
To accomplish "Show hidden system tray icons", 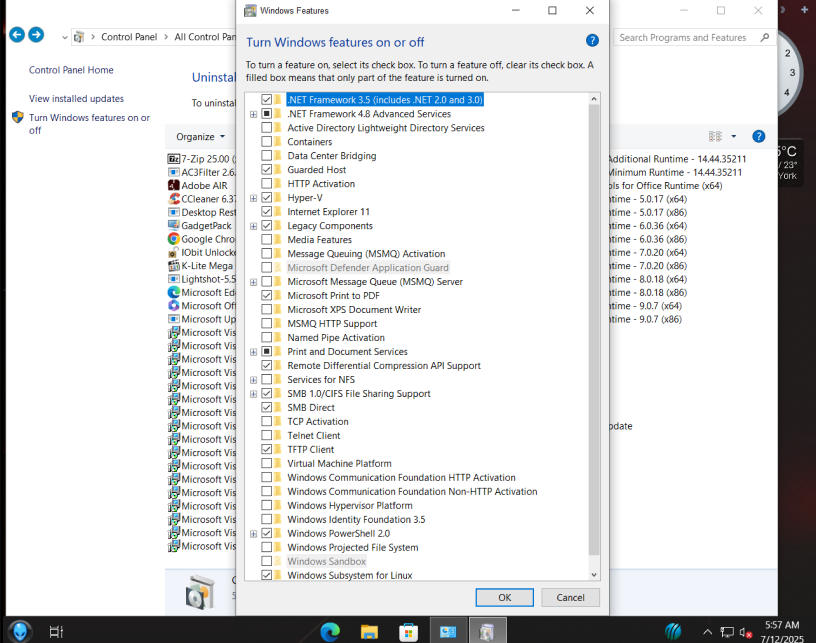I will point(707,632).
